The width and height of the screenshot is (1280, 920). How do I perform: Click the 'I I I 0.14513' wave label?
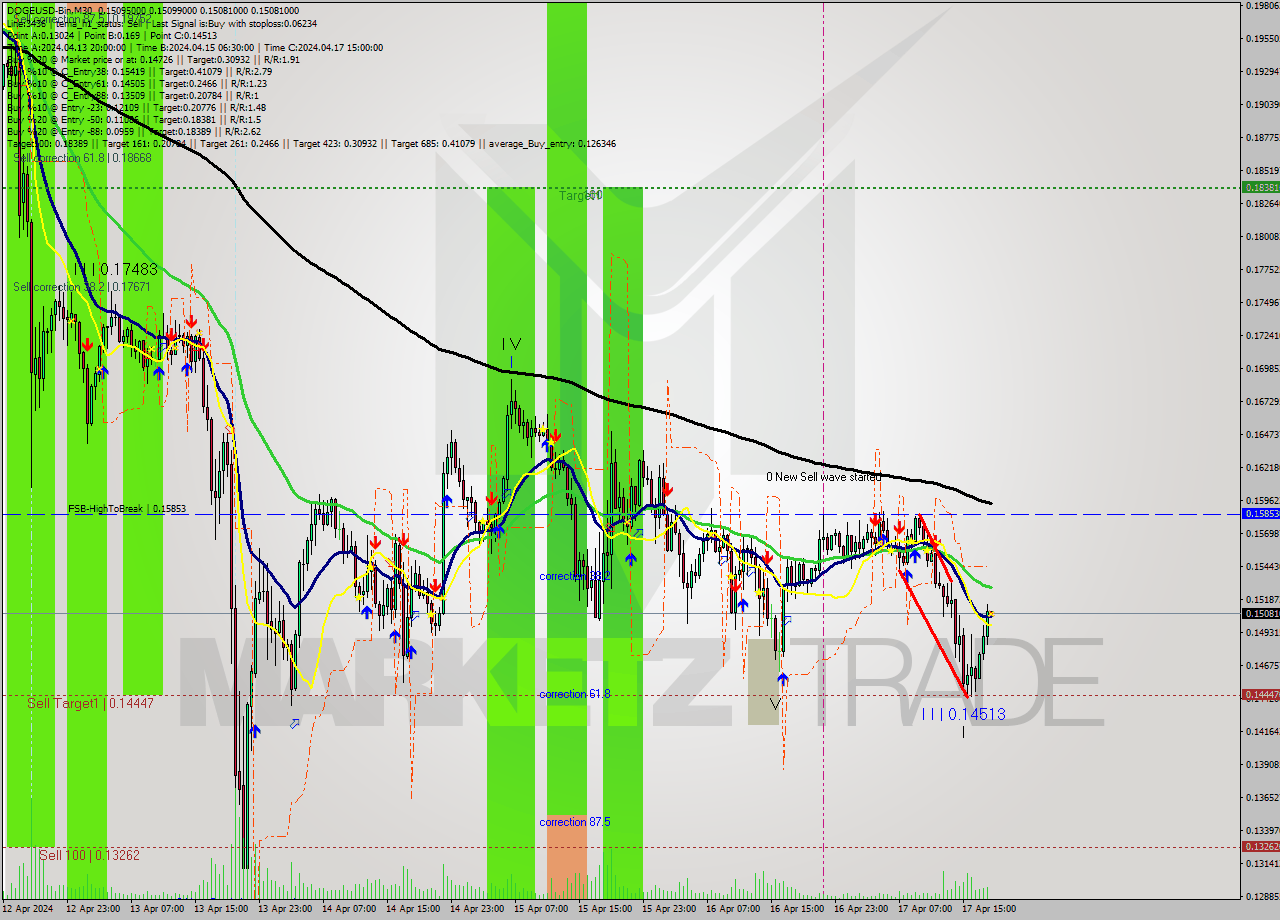click(x=963, y=714)
